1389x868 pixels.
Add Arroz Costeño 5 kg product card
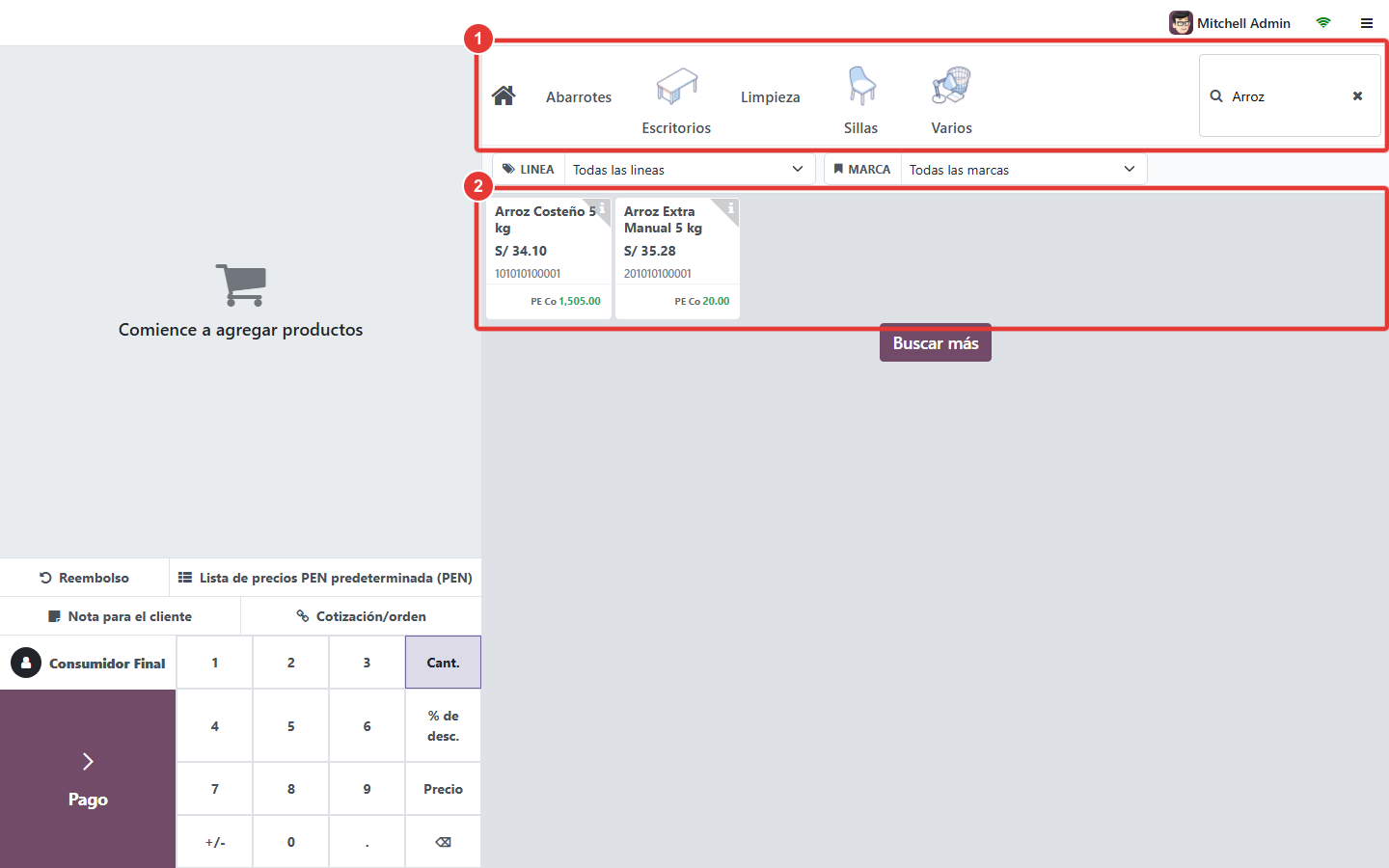click(x=548, y=258)
